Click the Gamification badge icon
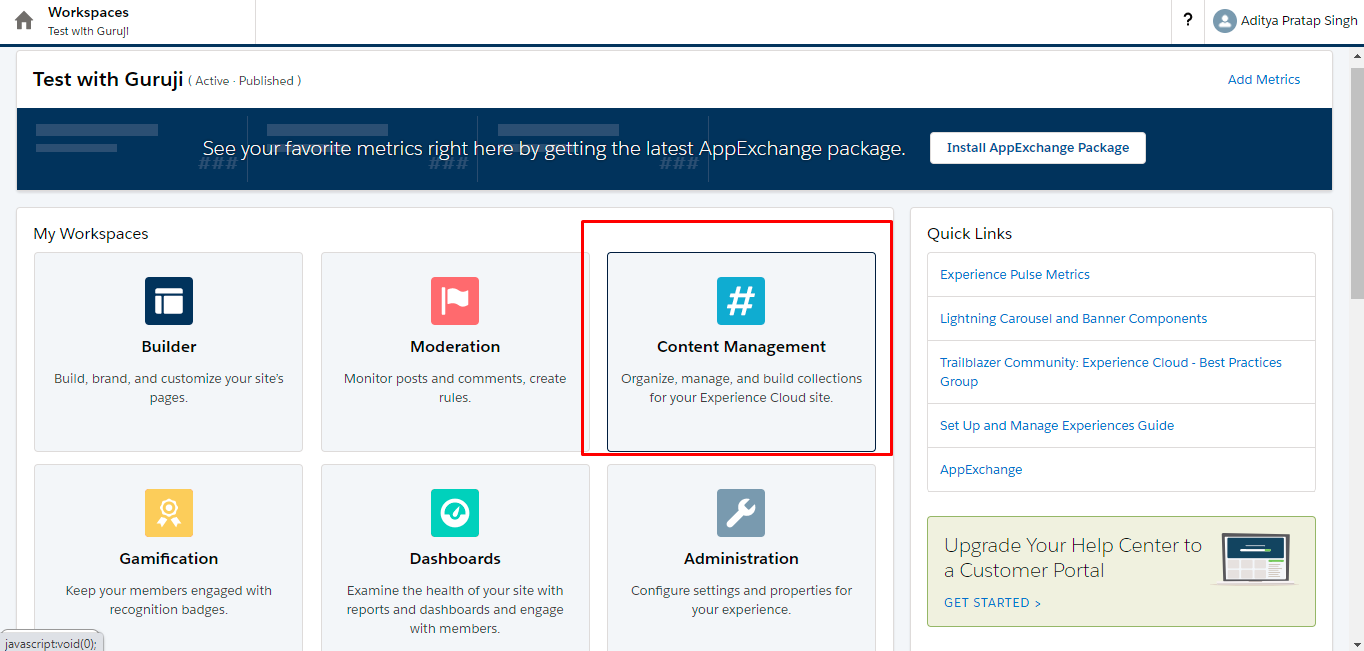This screenshot has width=1364, height=651. pos(169,513)
